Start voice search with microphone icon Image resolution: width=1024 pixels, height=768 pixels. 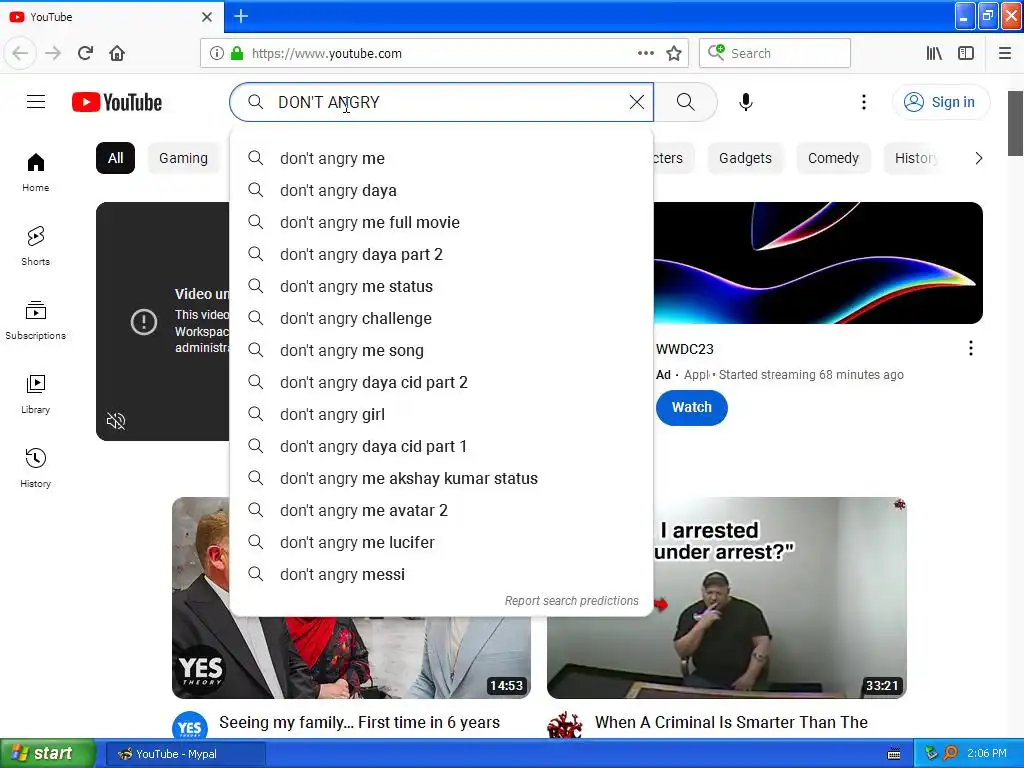coord(746,102)
